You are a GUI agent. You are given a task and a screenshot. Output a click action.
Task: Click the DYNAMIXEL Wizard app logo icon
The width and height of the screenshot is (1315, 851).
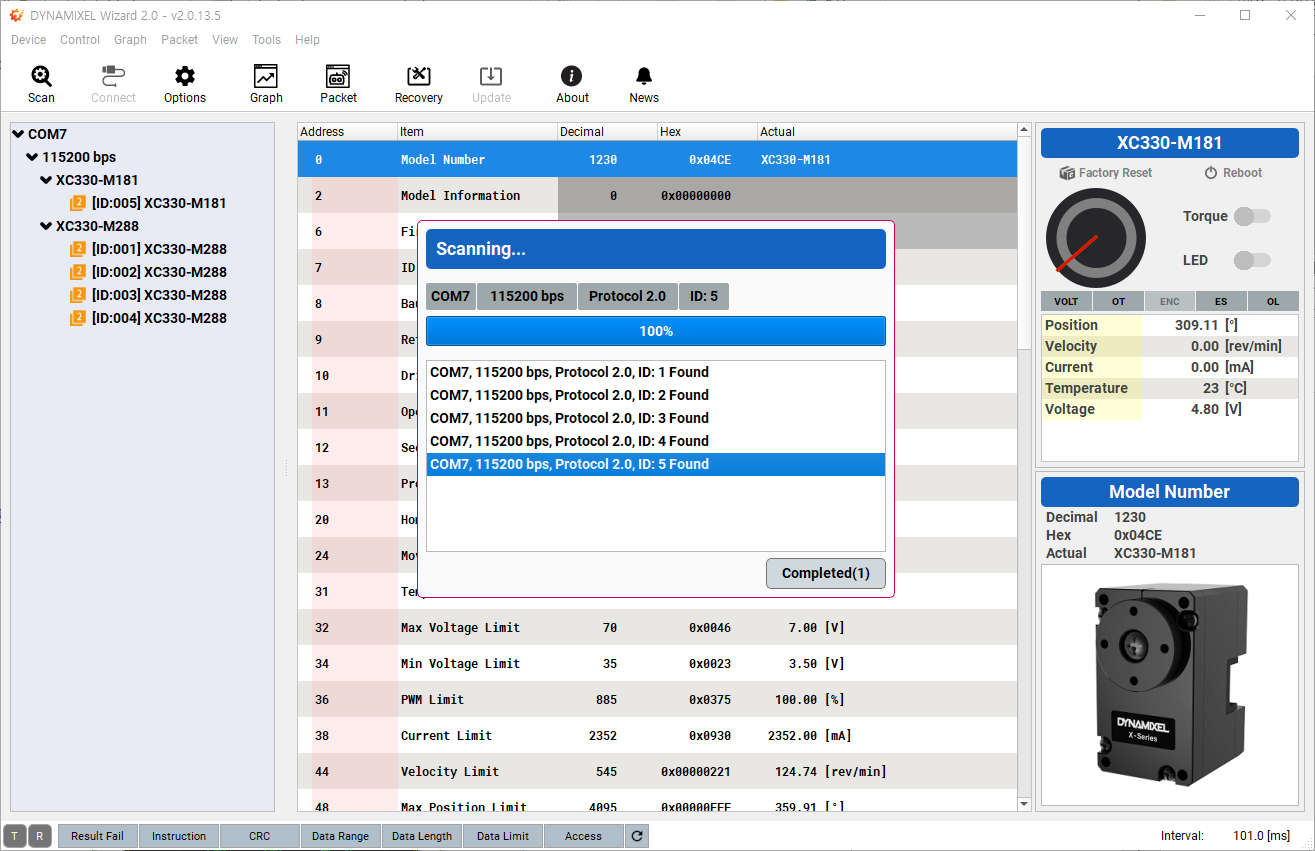tap(16, 15)
